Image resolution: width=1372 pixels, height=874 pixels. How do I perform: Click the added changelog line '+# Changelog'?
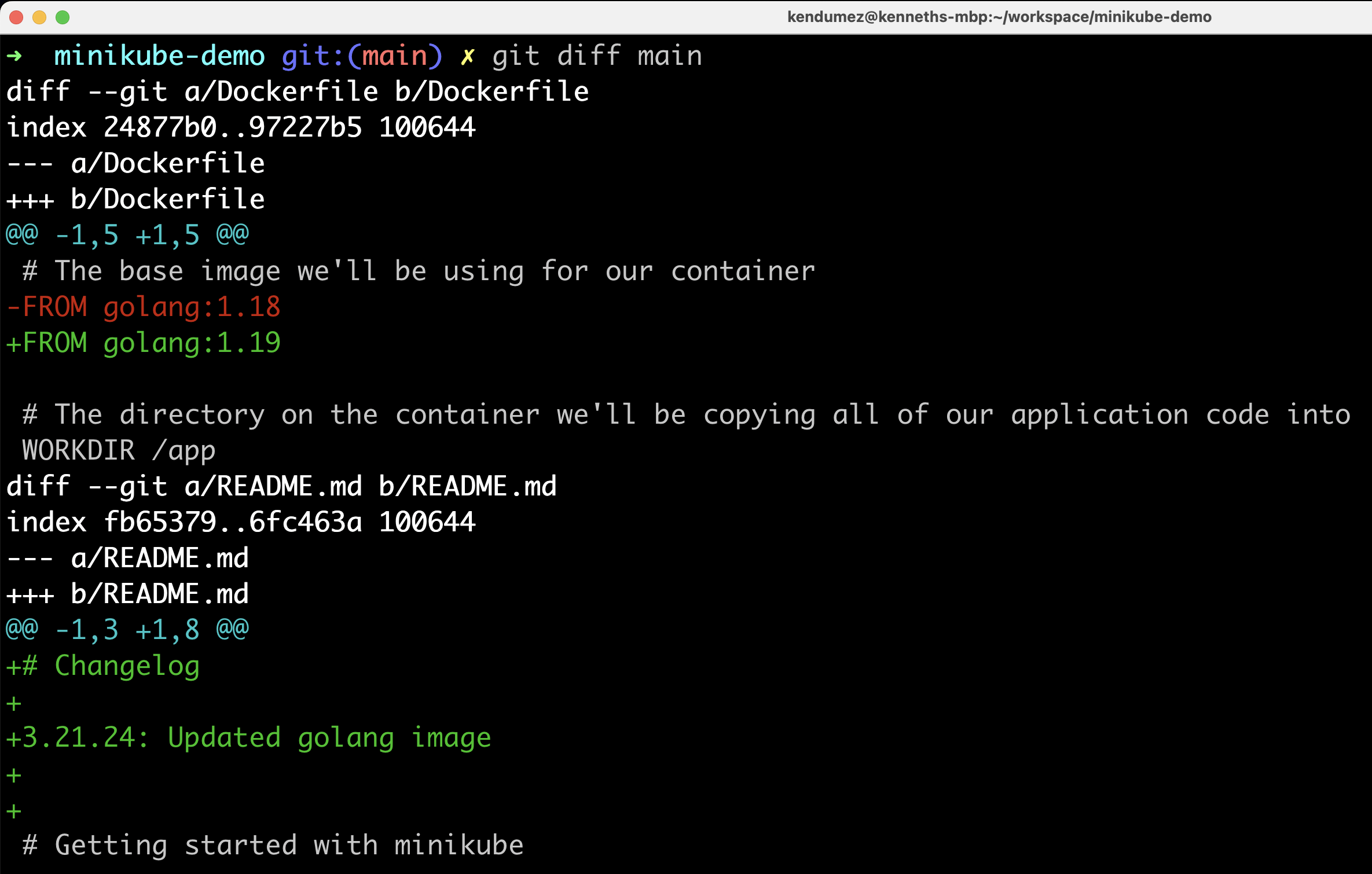click(x=102, y=665)
